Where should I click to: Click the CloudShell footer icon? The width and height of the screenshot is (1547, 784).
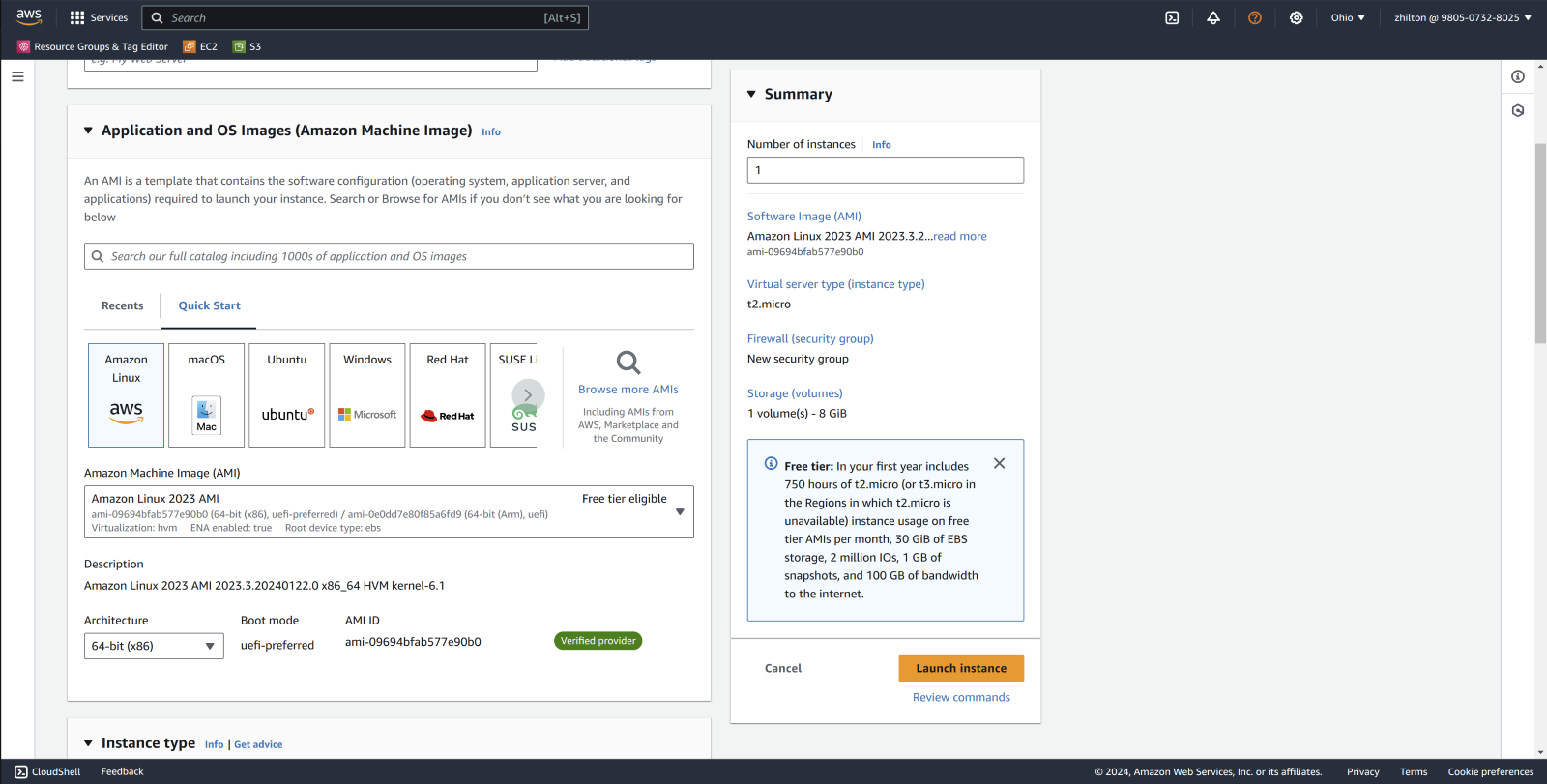[21, 771]
